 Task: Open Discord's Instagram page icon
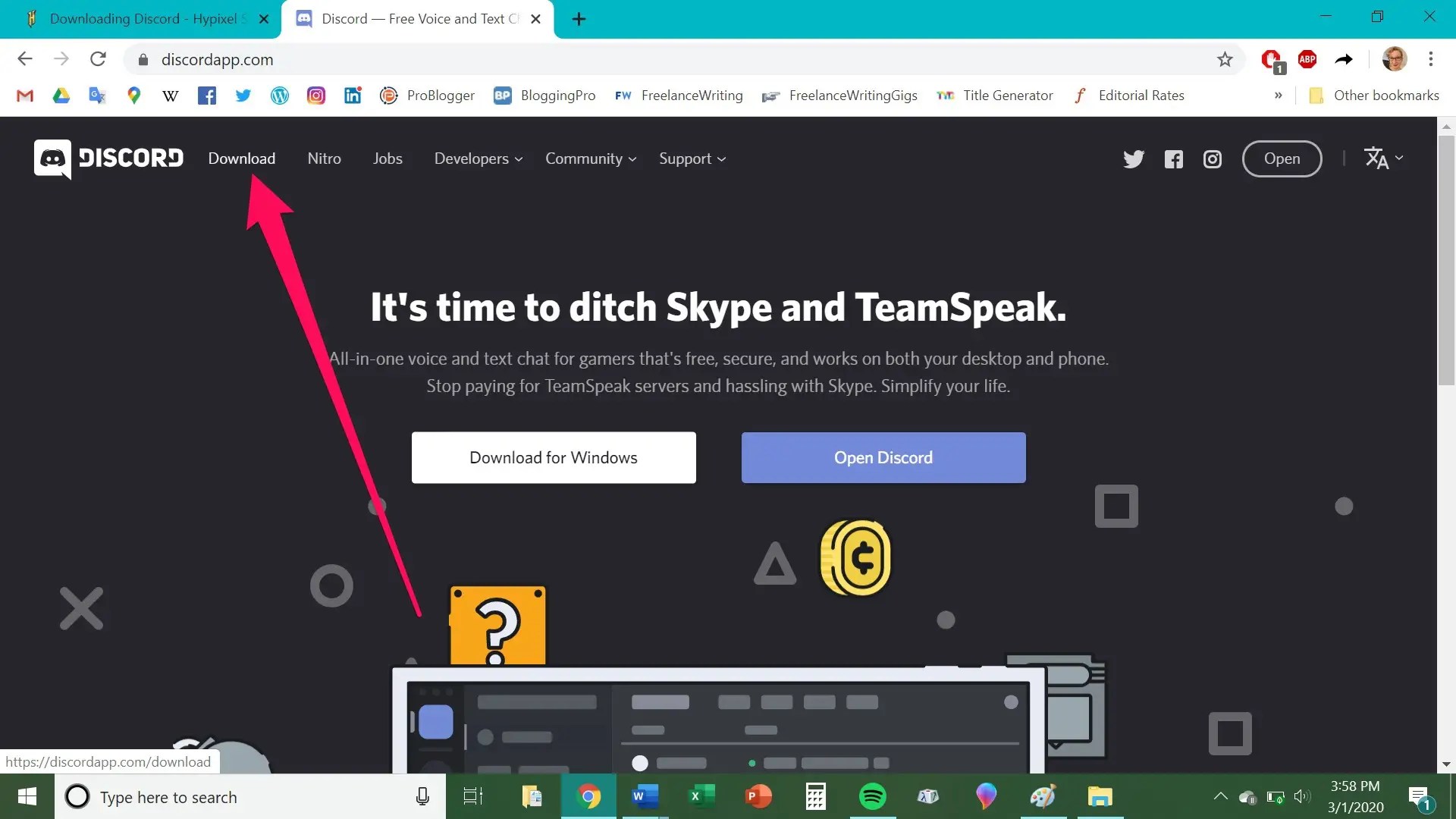[x=1212, y=159]
